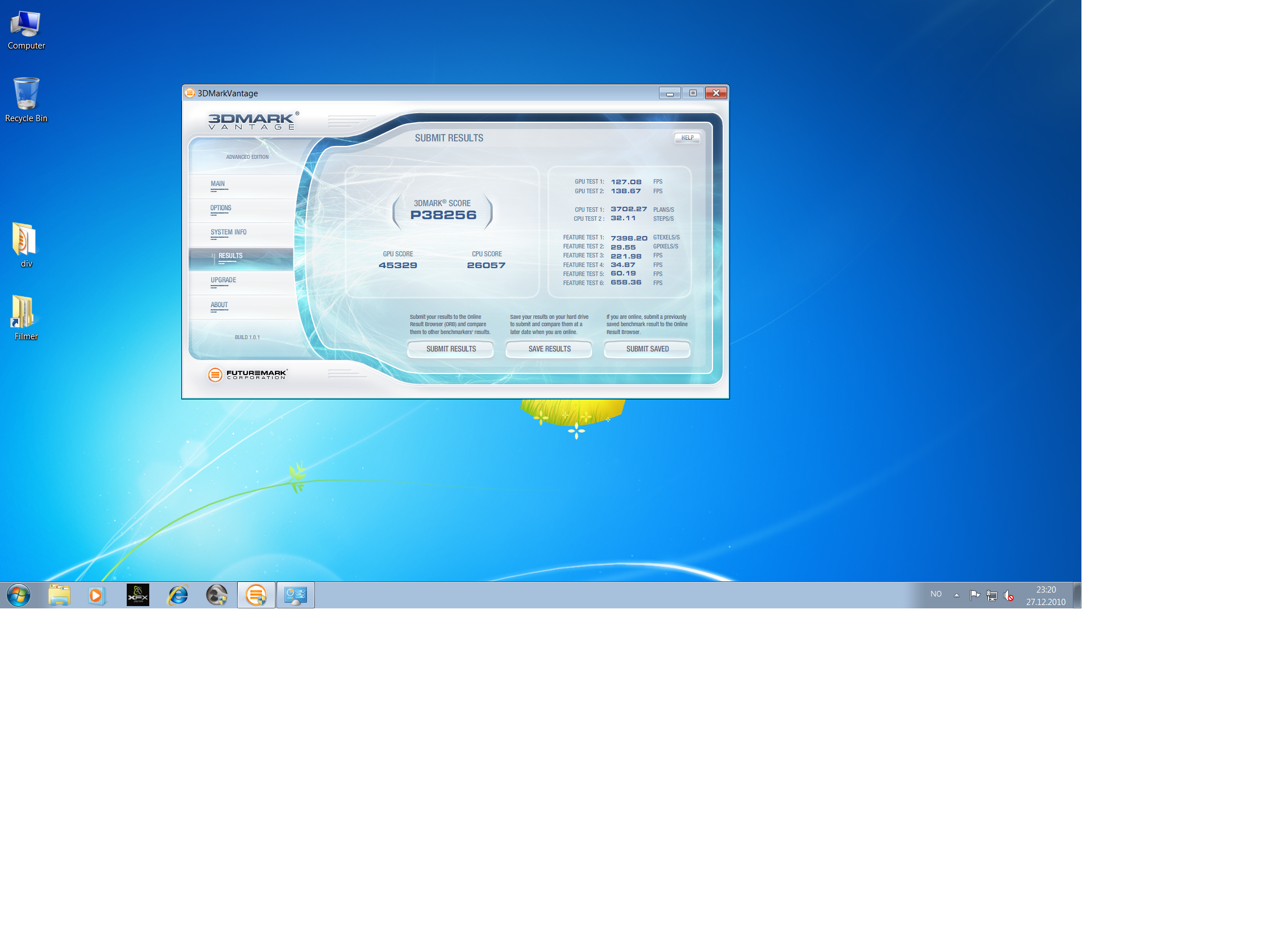Launch Windows Media Player from taskbar

(x=96, y=595)
